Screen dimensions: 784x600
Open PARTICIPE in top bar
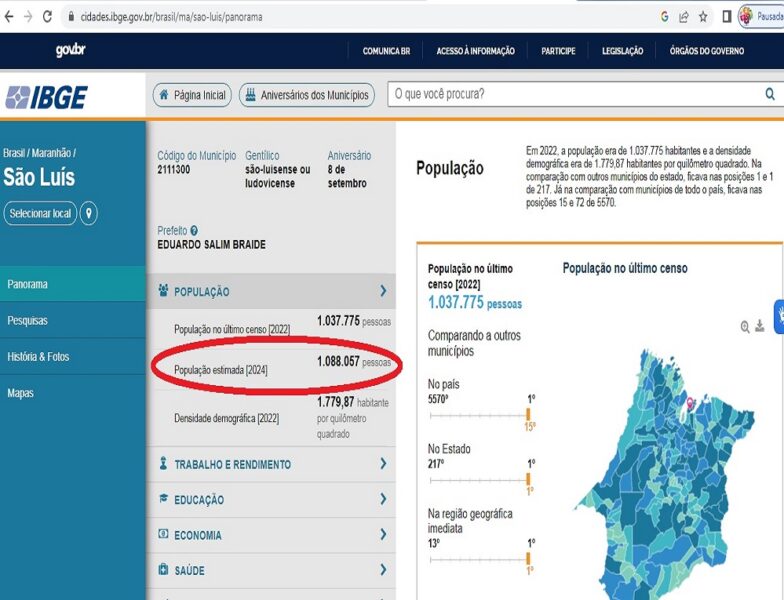[x=558, y=51]
